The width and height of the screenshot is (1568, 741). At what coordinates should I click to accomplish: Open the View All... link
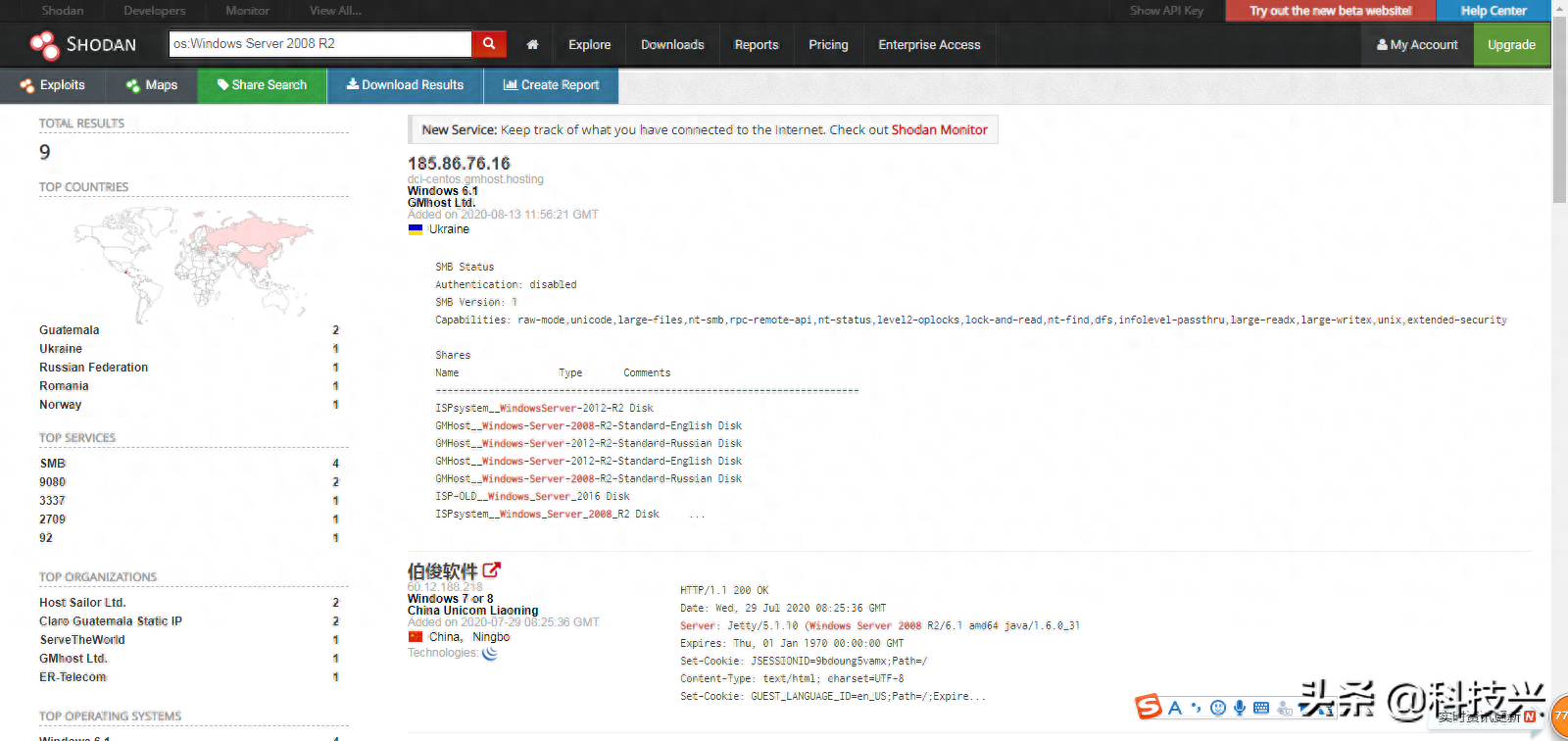click(335, 11)
